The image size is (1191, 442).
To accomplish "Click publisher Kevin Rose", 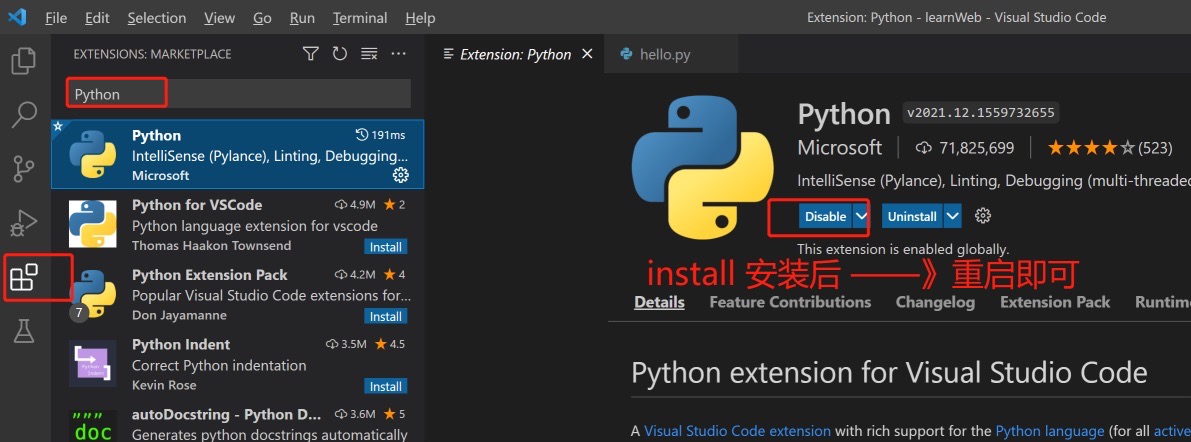I will 164,386.
